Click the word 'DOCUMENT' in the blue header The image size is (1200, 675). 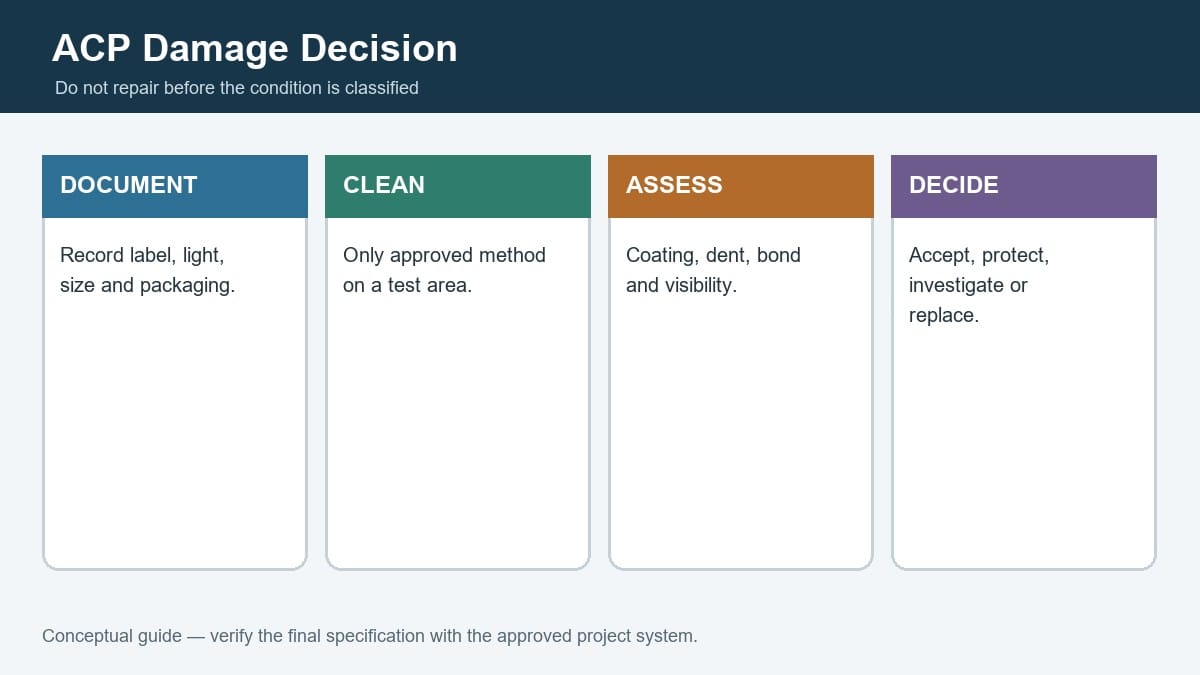(x=129, y=185)
